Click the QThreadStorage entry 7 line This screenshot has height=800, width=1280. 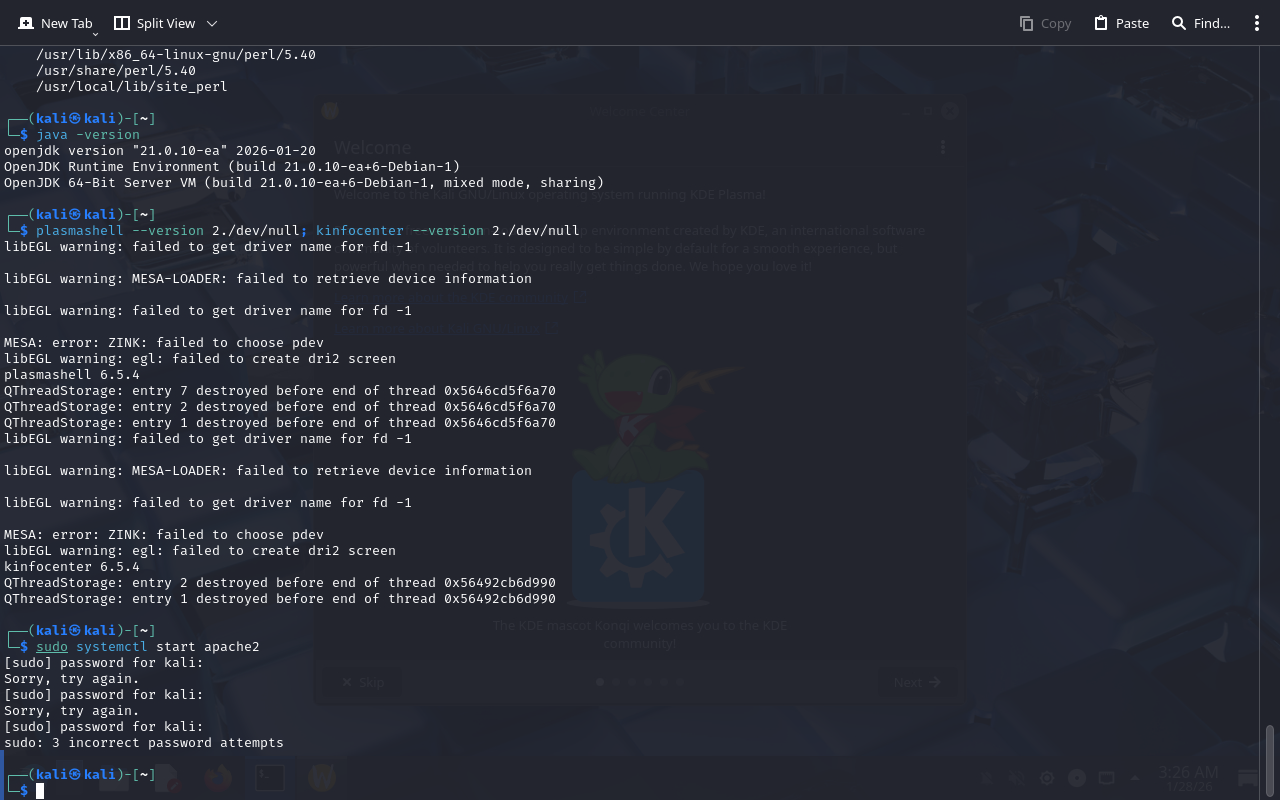pyautogui.click(x=280, y=391)
